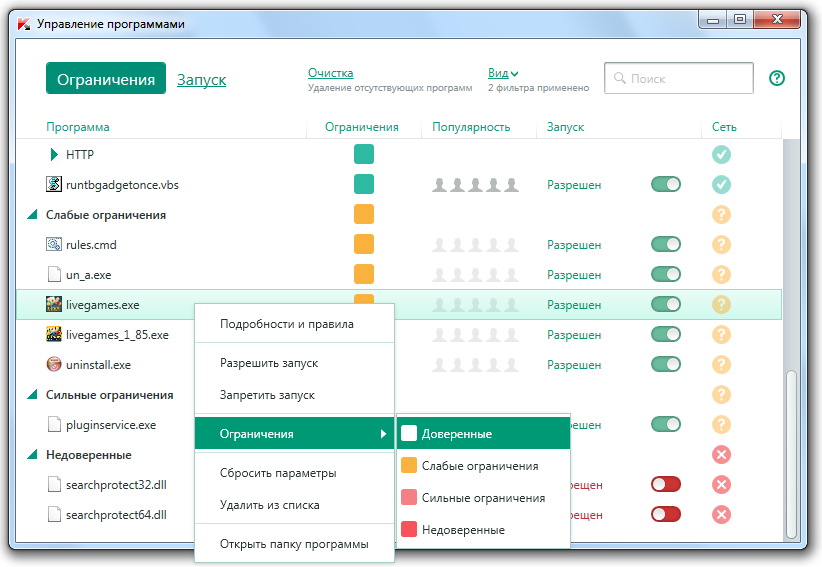The height and width of the screenshot is (567, 822).
Task: Switch to the Ограничения tab
Action: [x=106, y=79]
